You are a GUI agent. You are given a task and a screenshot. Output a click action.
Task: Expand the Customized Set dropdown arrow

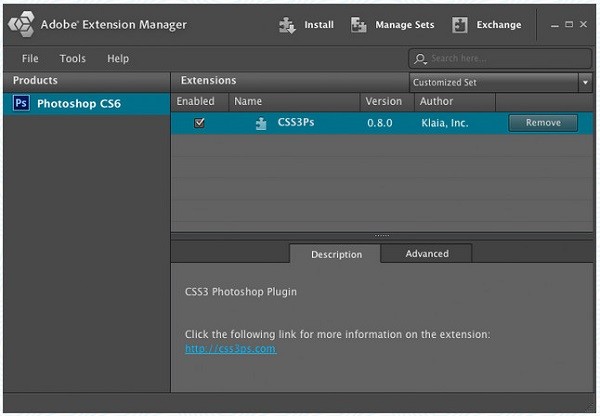pyautogui.click(x=585, y=82)
